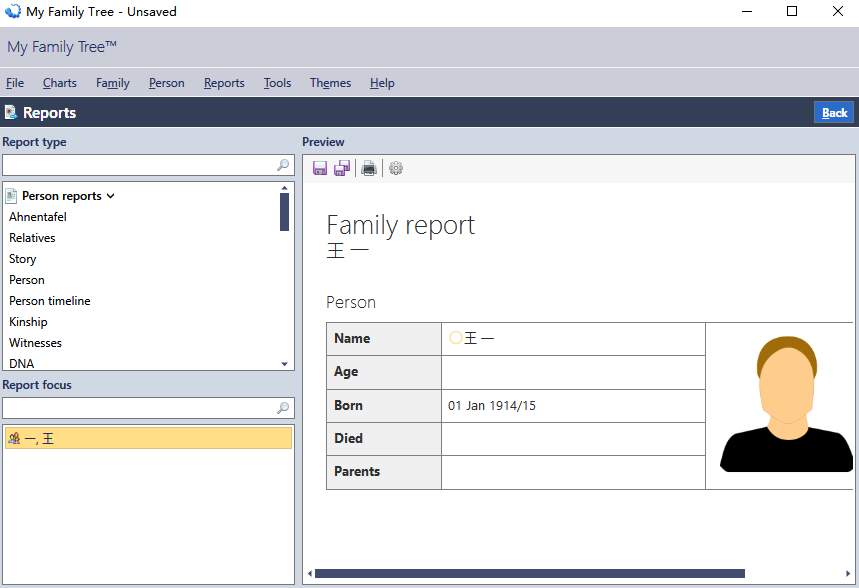Open the File menu
The height and width of the screenshot is (588, 859).
[x=15, y=83]
